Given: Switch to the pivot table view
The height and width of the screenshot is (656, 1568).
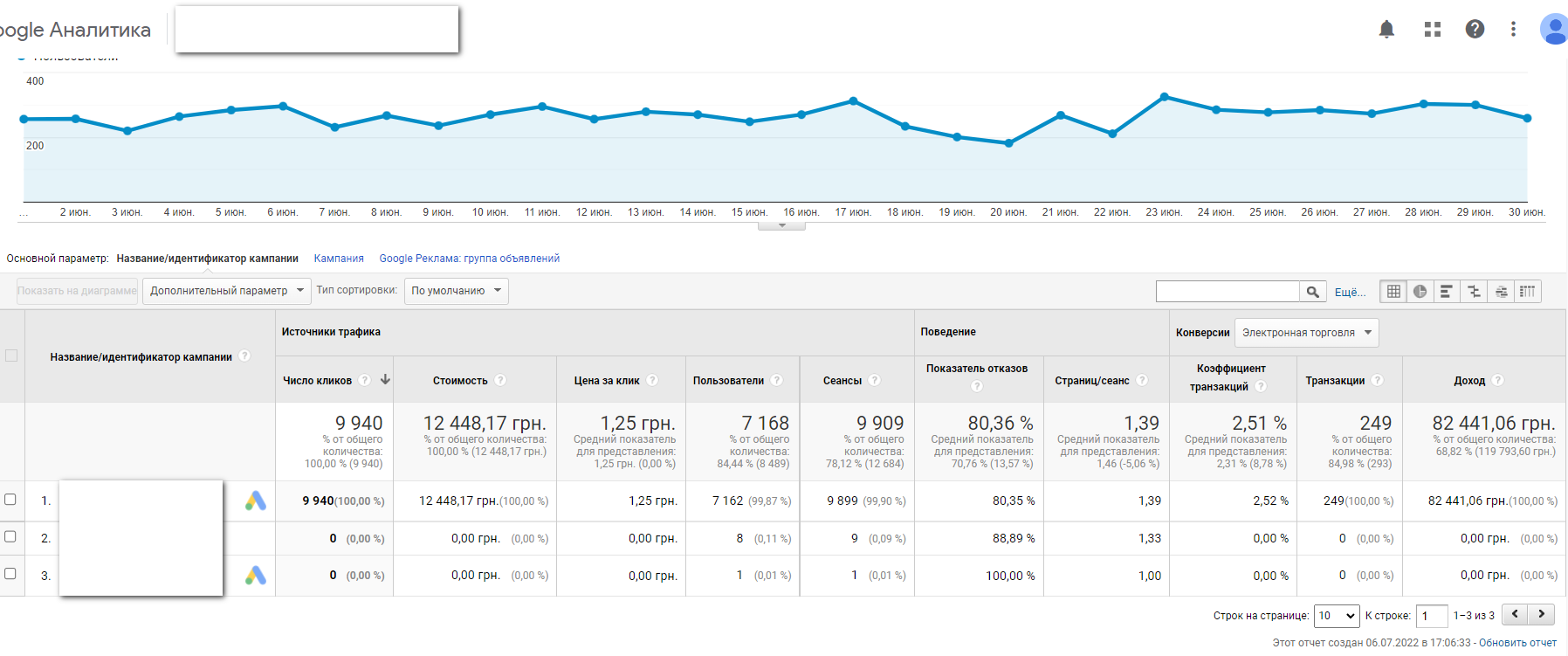Looking at the screenshot, I should pos(1527,292).
